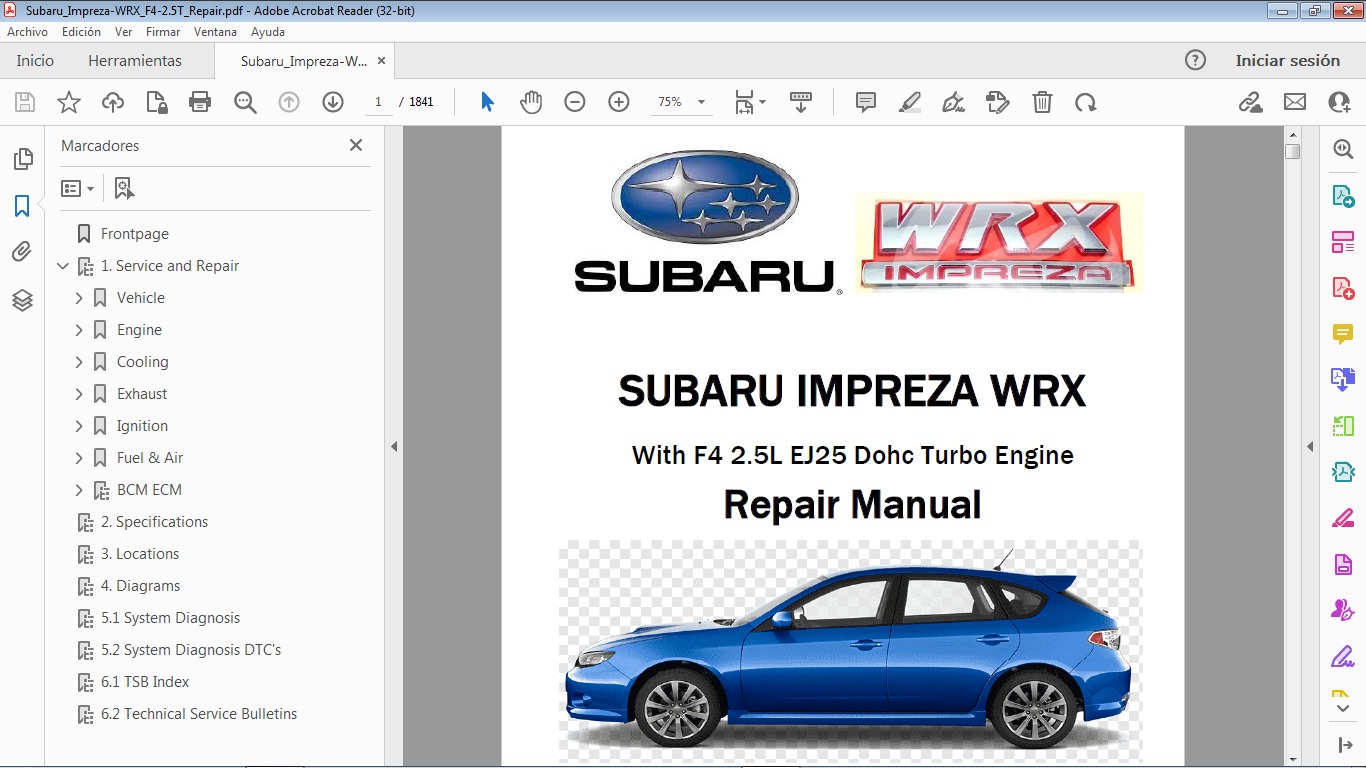1366x768 pixels.
Task: Zoom in with the plus icon
Action: (x=619, y=102)
